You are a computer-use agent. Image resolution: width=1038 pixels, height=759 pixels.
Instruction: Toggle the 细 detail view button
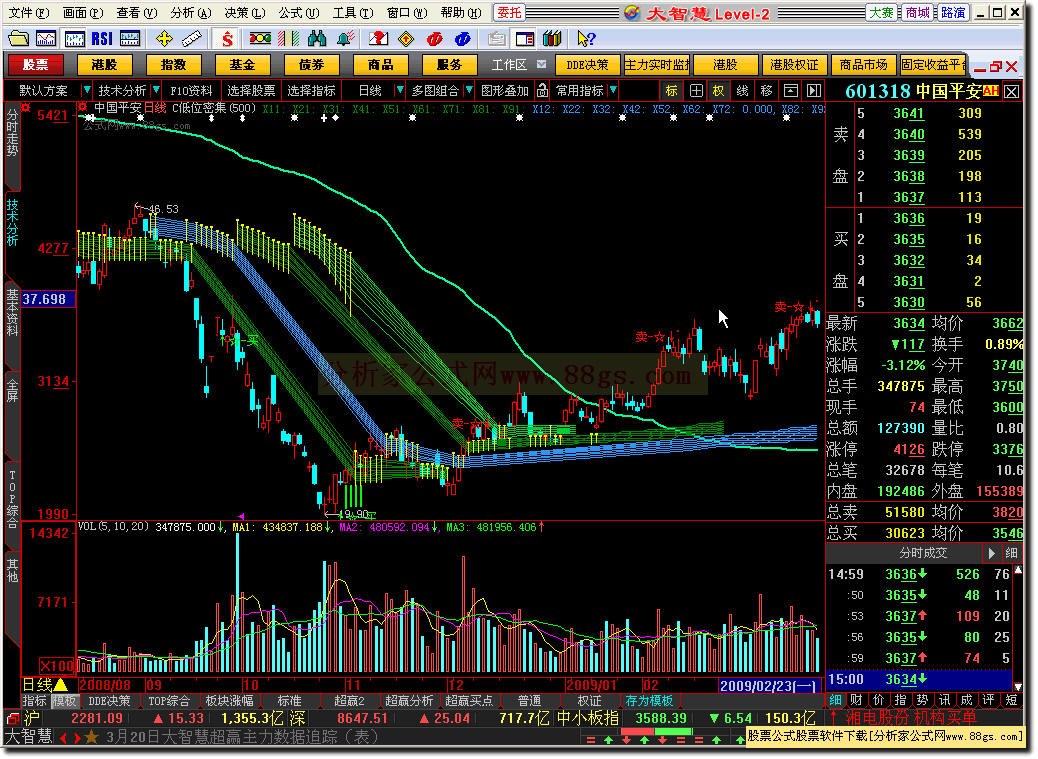coord(1012,554)
